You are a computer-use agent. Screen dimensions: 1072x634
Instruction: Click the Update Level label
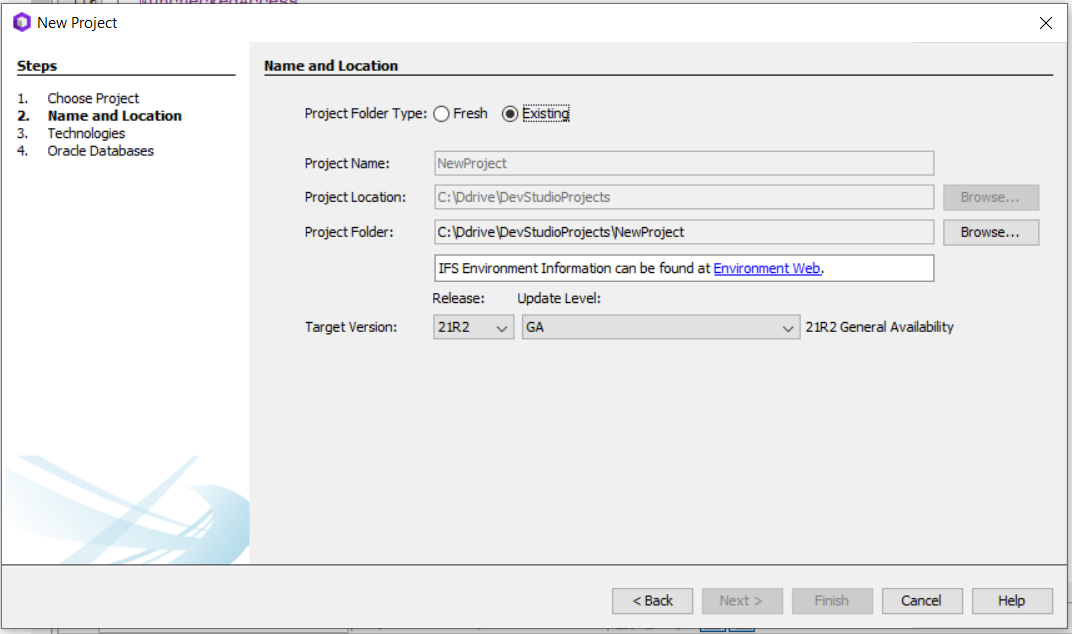coord(559,298)
